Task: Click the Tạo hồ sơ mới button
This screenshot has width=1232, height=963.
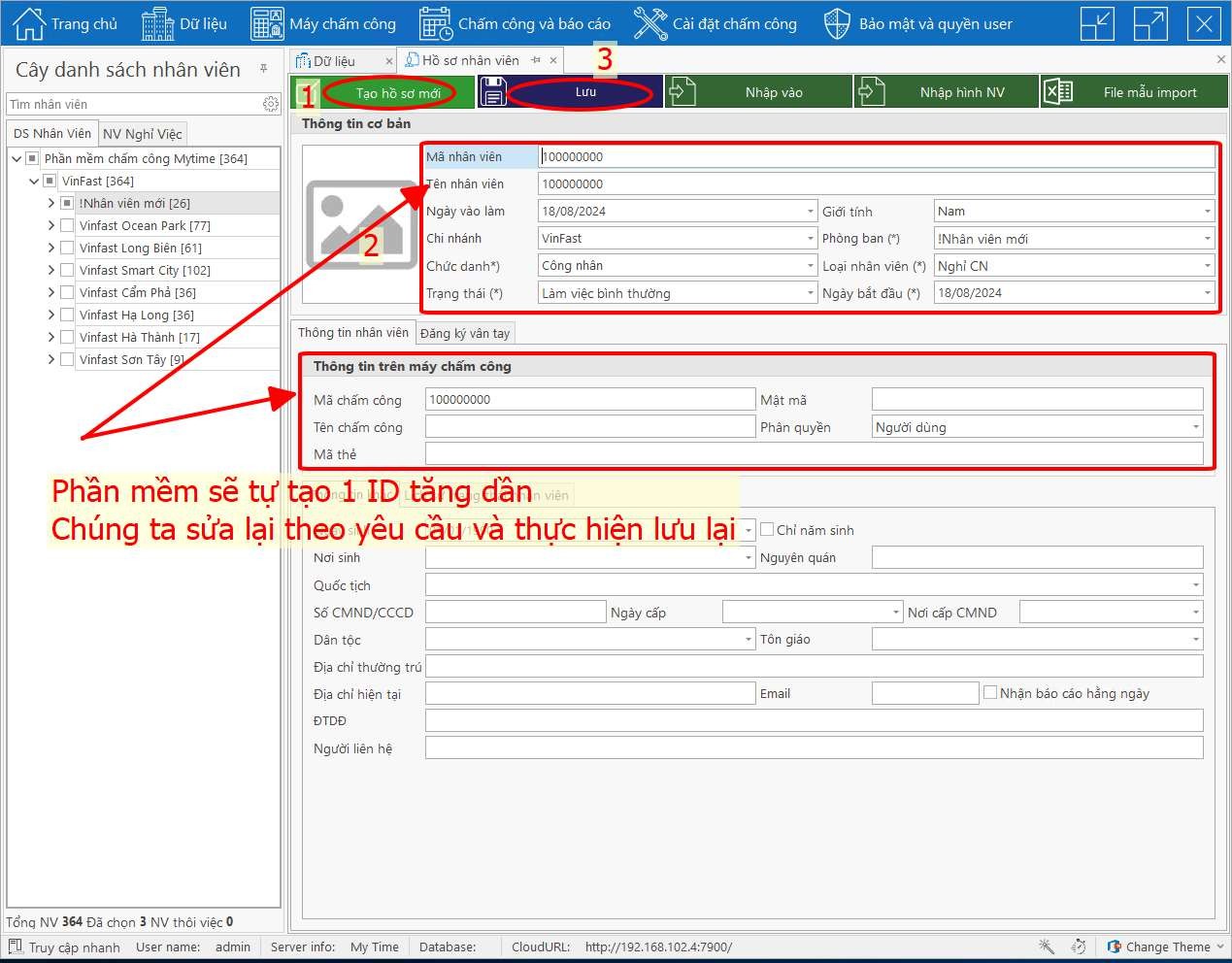Action: pos(397,93)
